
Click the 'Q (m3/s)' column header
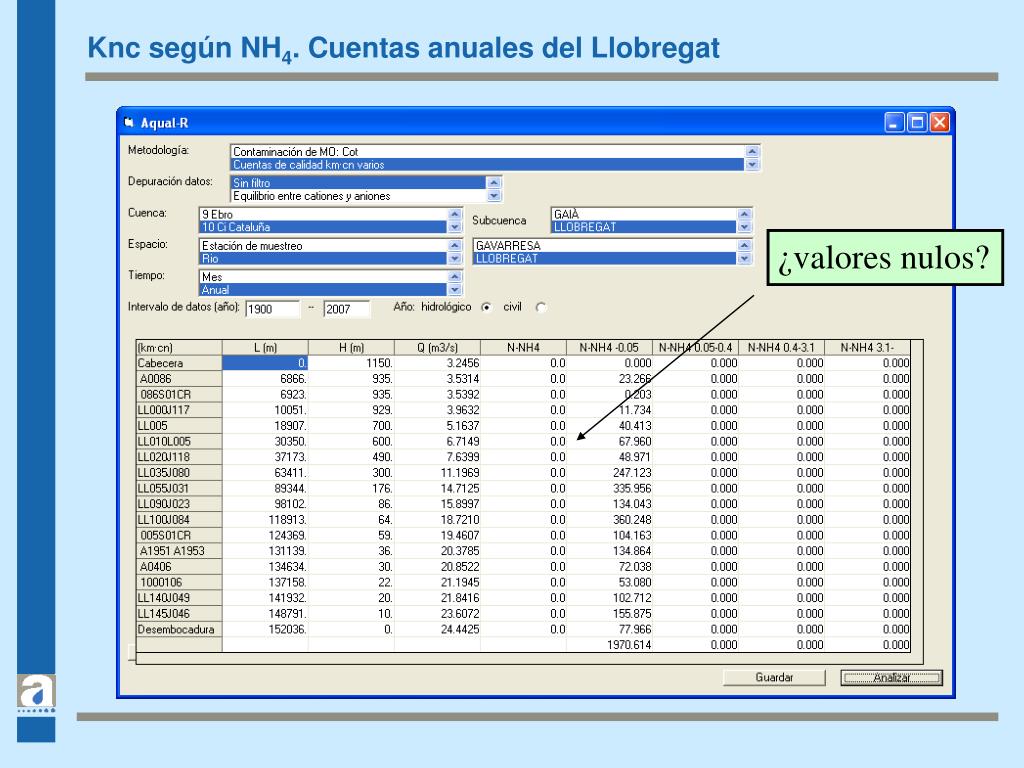point(438,347)
